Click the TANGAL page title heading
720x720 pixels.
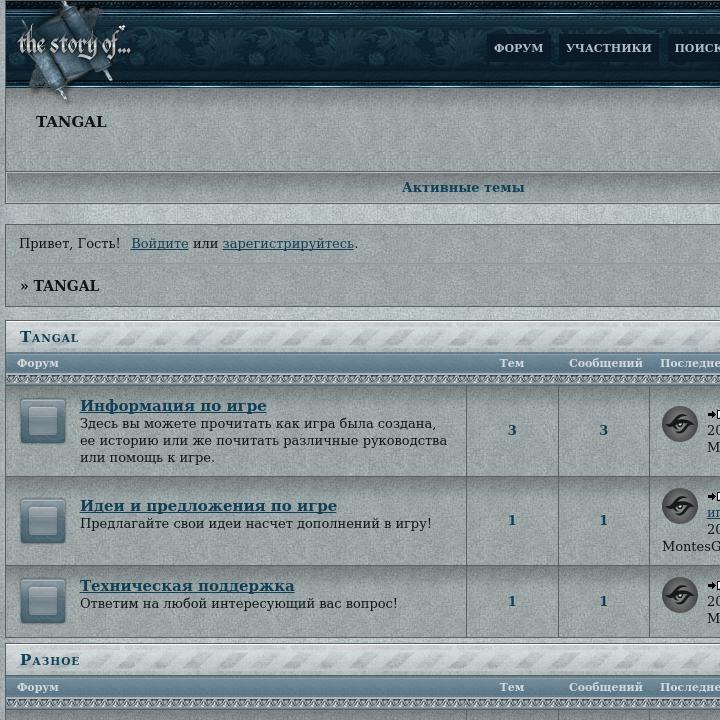(x=71, y=122)
